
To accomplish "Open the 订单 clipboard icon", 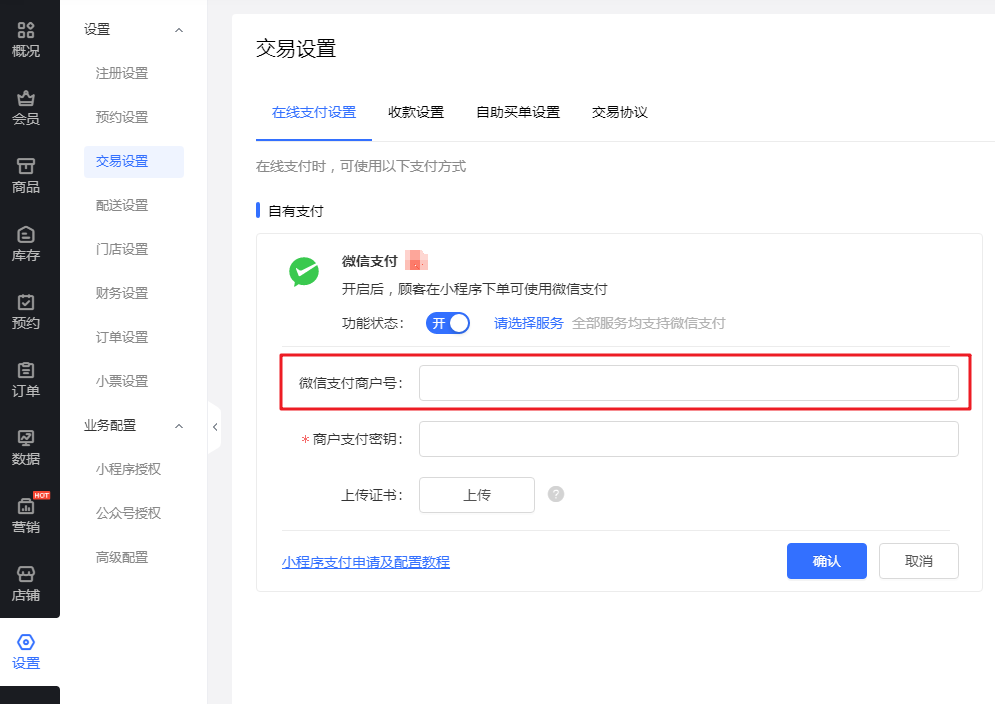I will [x=26, y=370].
